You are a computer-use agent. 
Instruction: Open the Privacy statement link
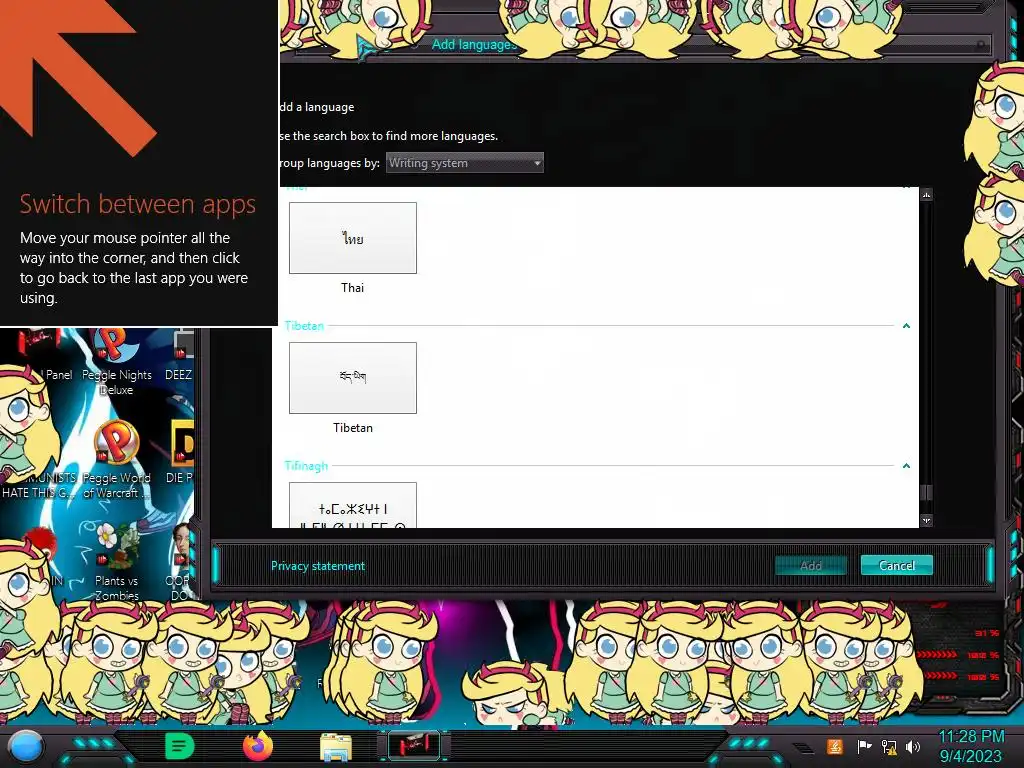318,566
